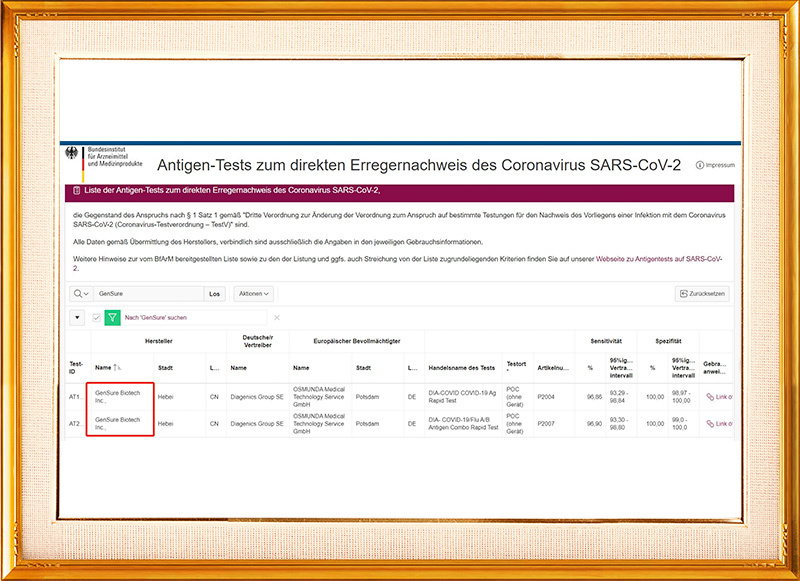Open the magnifier search column dropdown

pos(81,294)
